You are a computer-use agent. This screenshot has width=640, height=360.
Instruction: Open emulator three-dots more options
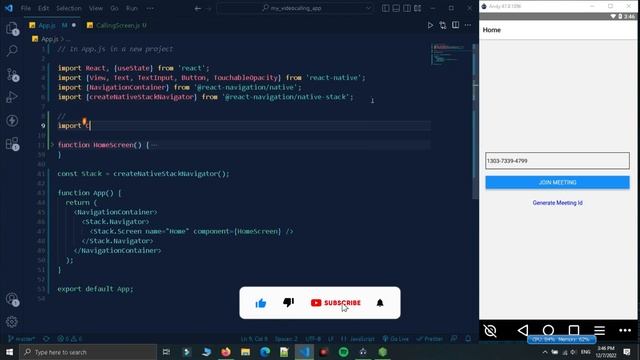625,330
